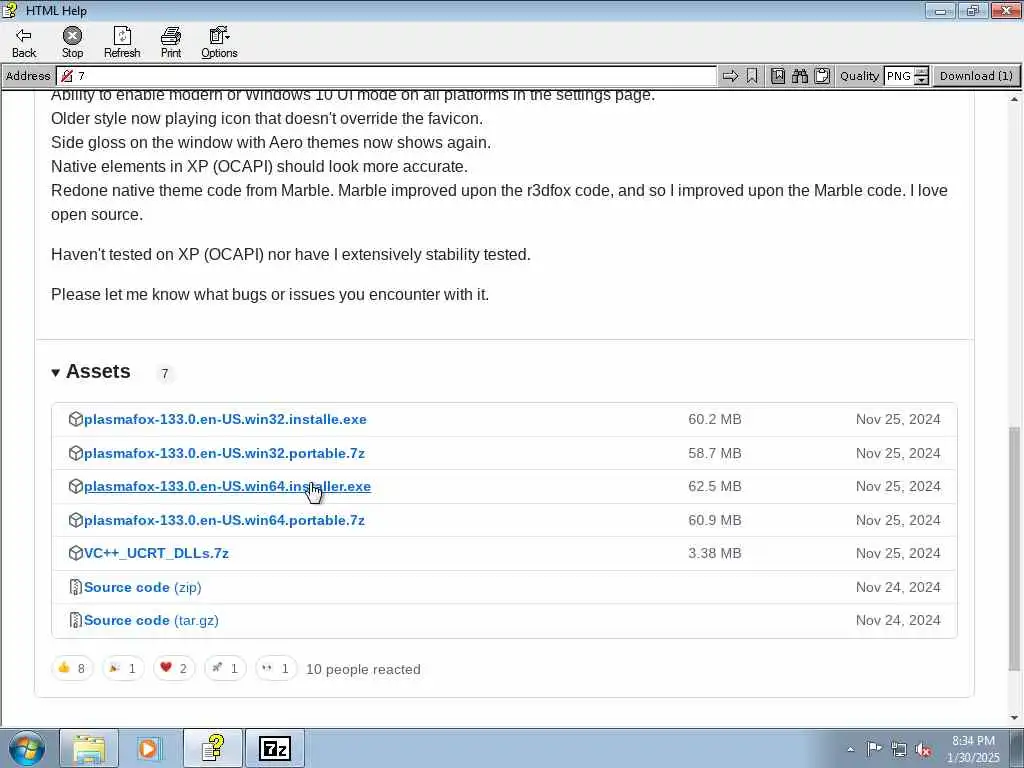Refresh the current page

pos(122,43)
